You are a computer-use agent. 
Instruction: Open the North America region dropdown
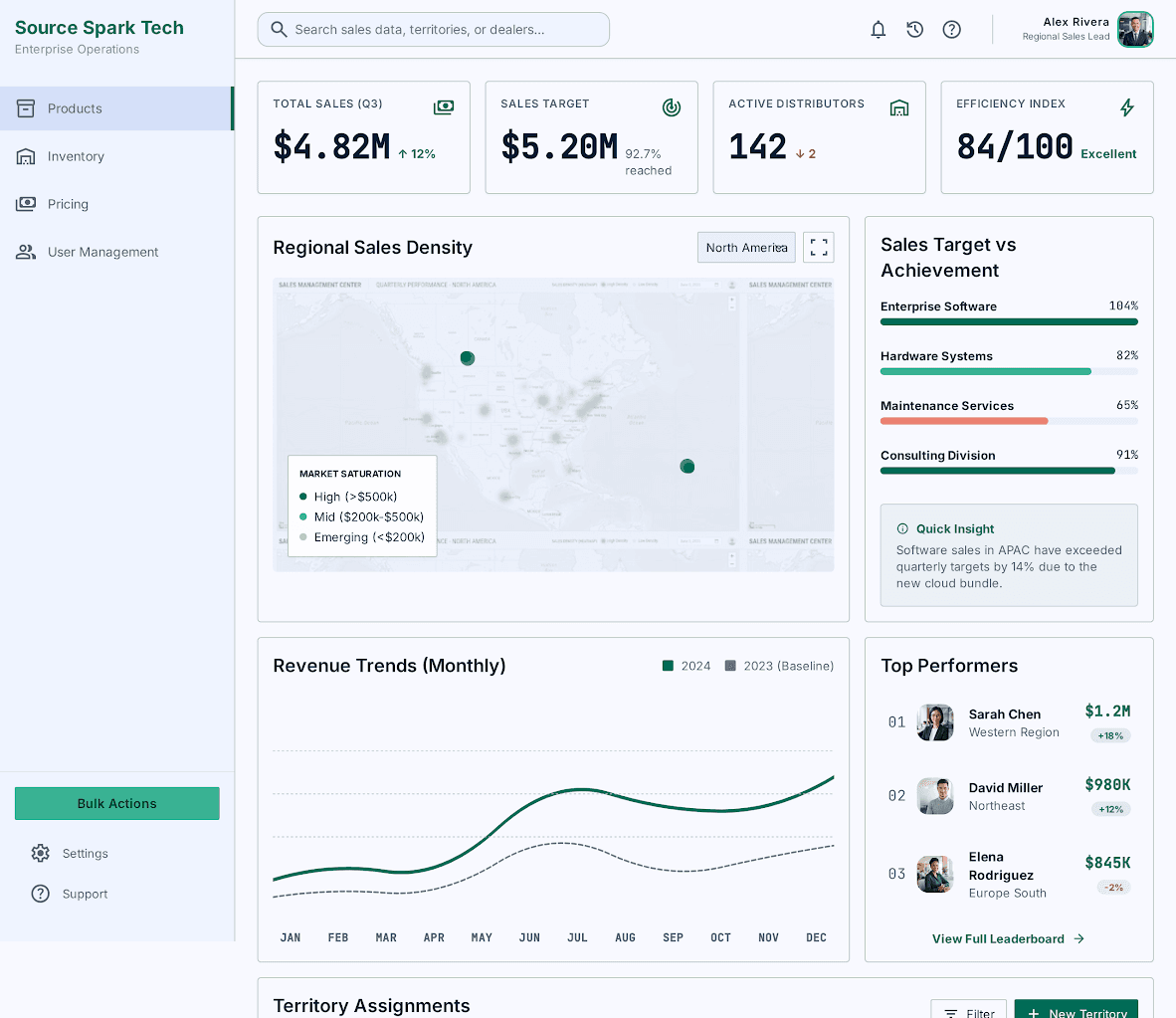746,248
